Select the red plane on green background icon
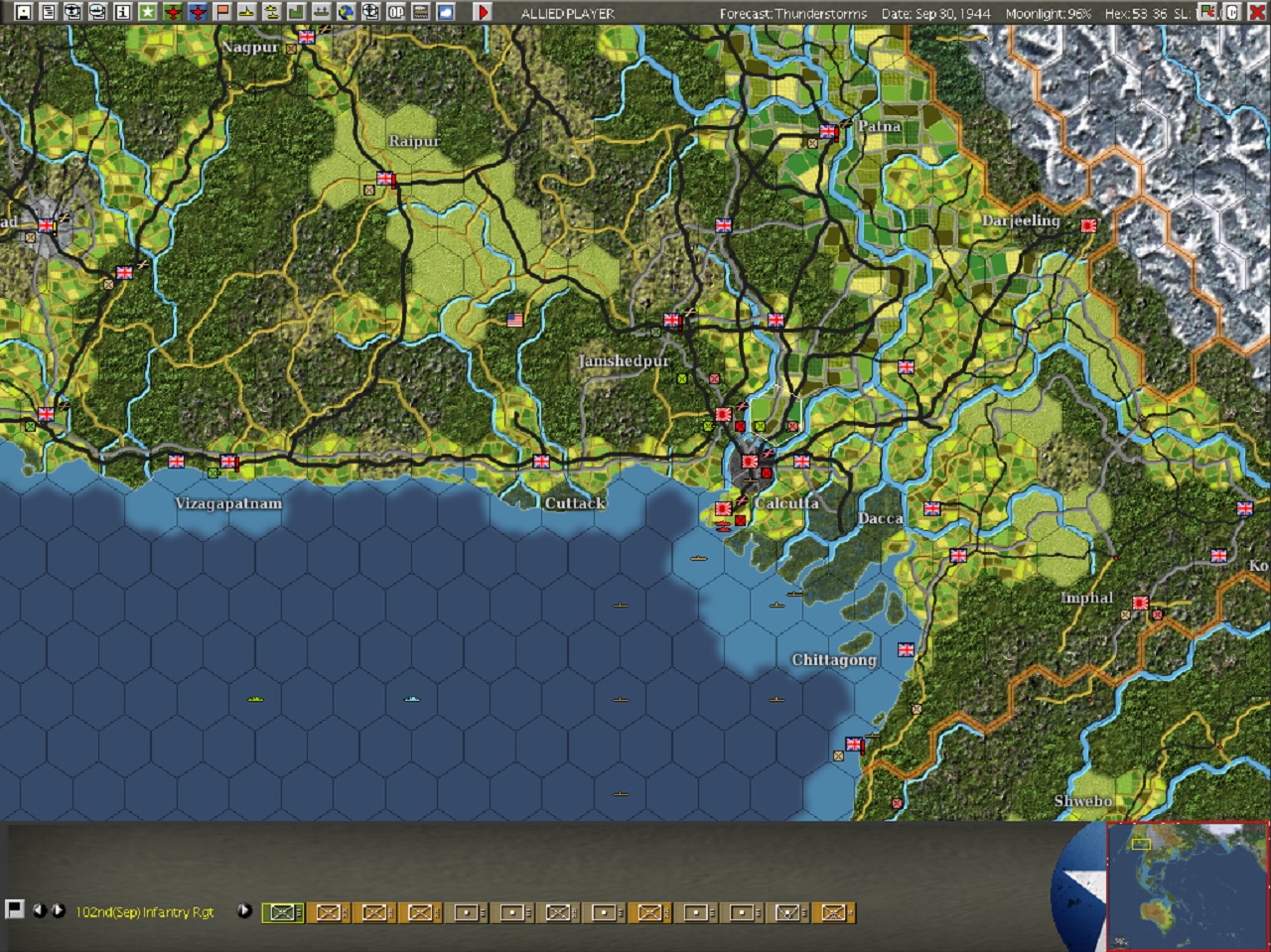Image resolution: width=1271 pixels, height=952 pixels. [172, 12]
